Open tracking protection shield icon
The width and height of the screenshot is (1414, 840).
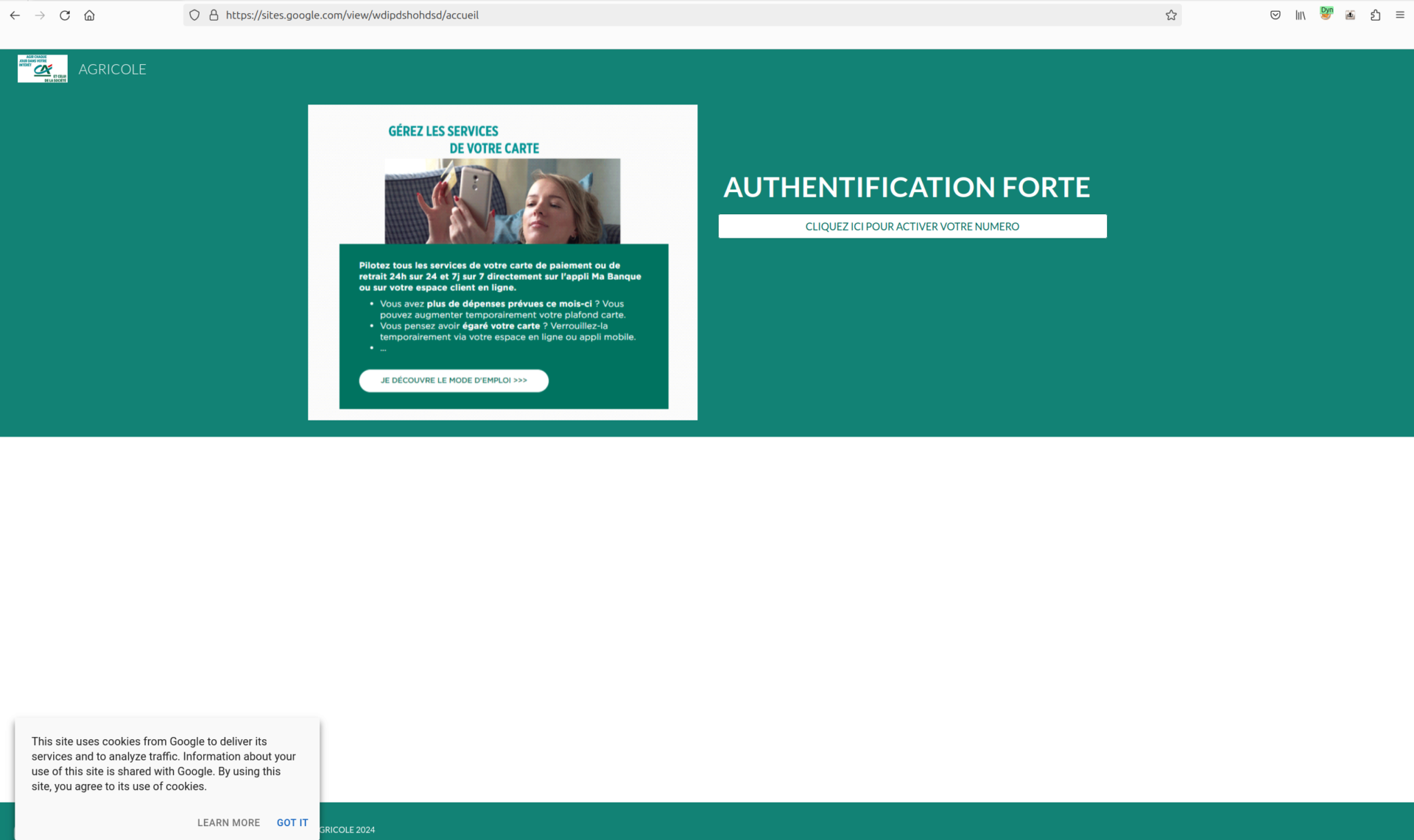coord(194,15)
